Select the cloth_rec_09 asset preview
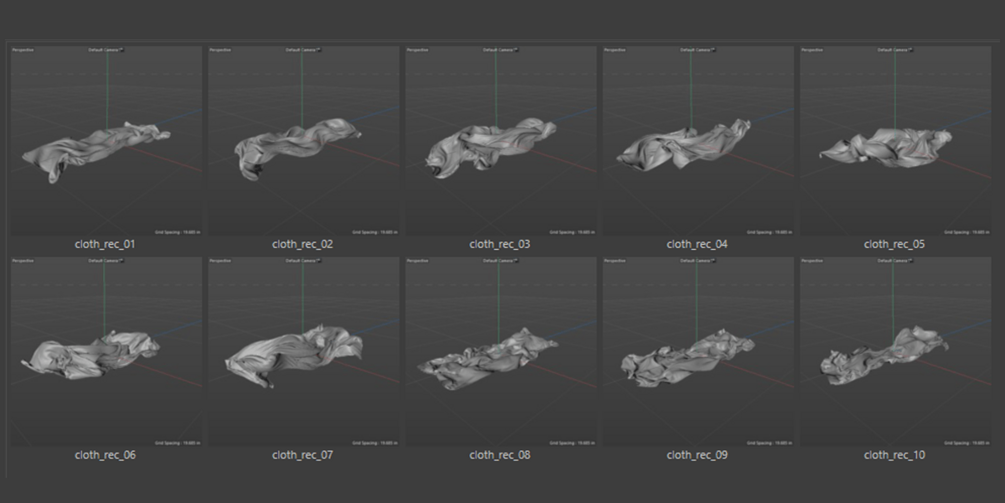The height and width of the screenshot is (503, 1005). point(698,351)
